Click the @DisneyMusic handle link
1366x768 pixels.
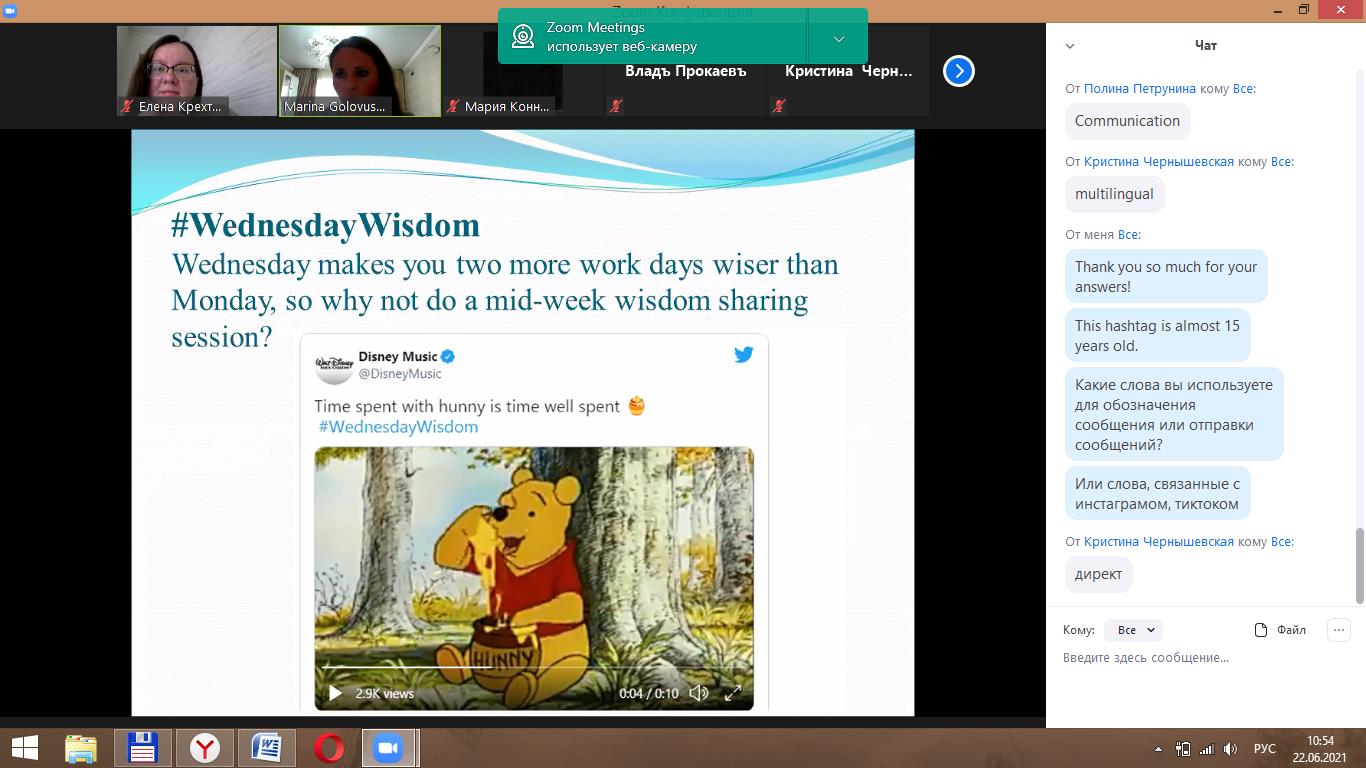pyautogui.click(x=400, y=374)
